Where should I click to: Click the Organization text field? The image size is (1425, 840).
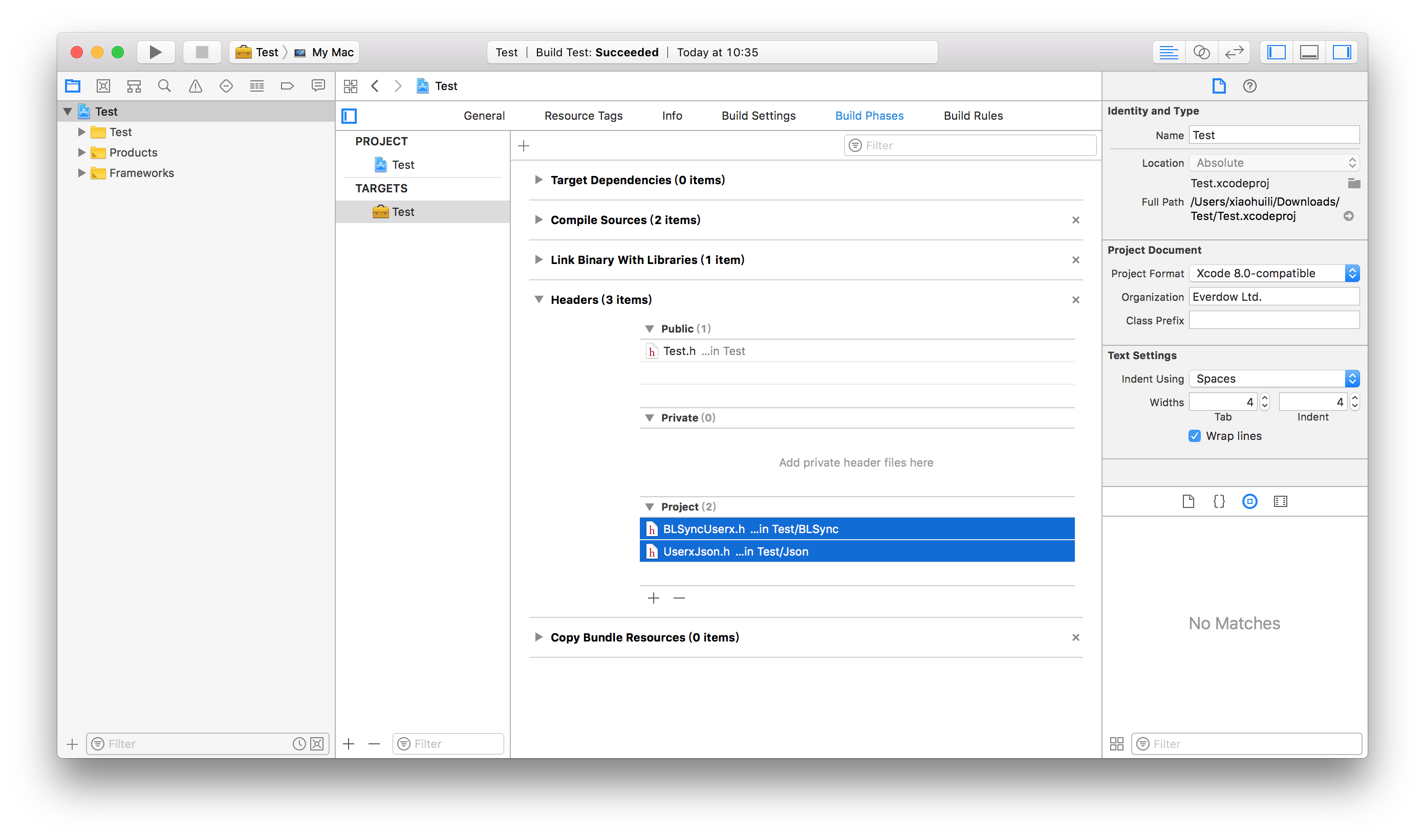pos(1274,297)
